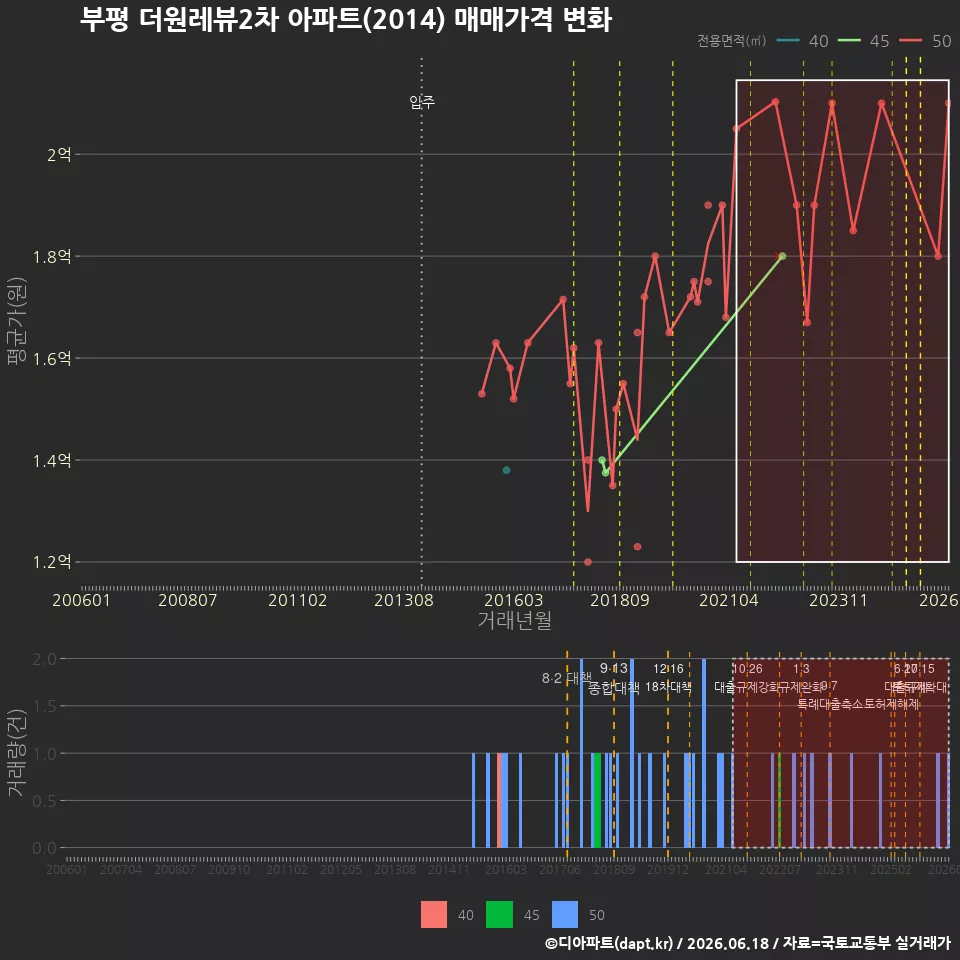Image resolution: width=960 pixels, height=960 pixels.
Task: Click the 9·13 종합대책 policy label
Action: coord(613,678)
